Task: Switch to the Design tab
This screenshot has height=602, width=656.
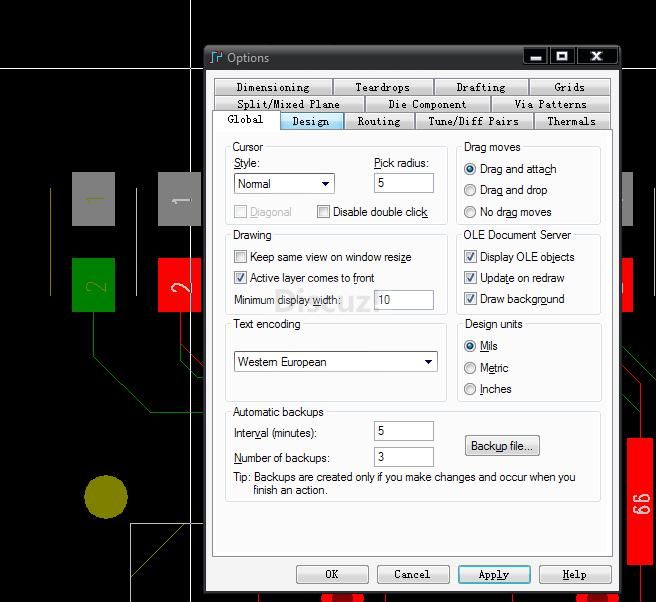Action: tap(311, 121)
